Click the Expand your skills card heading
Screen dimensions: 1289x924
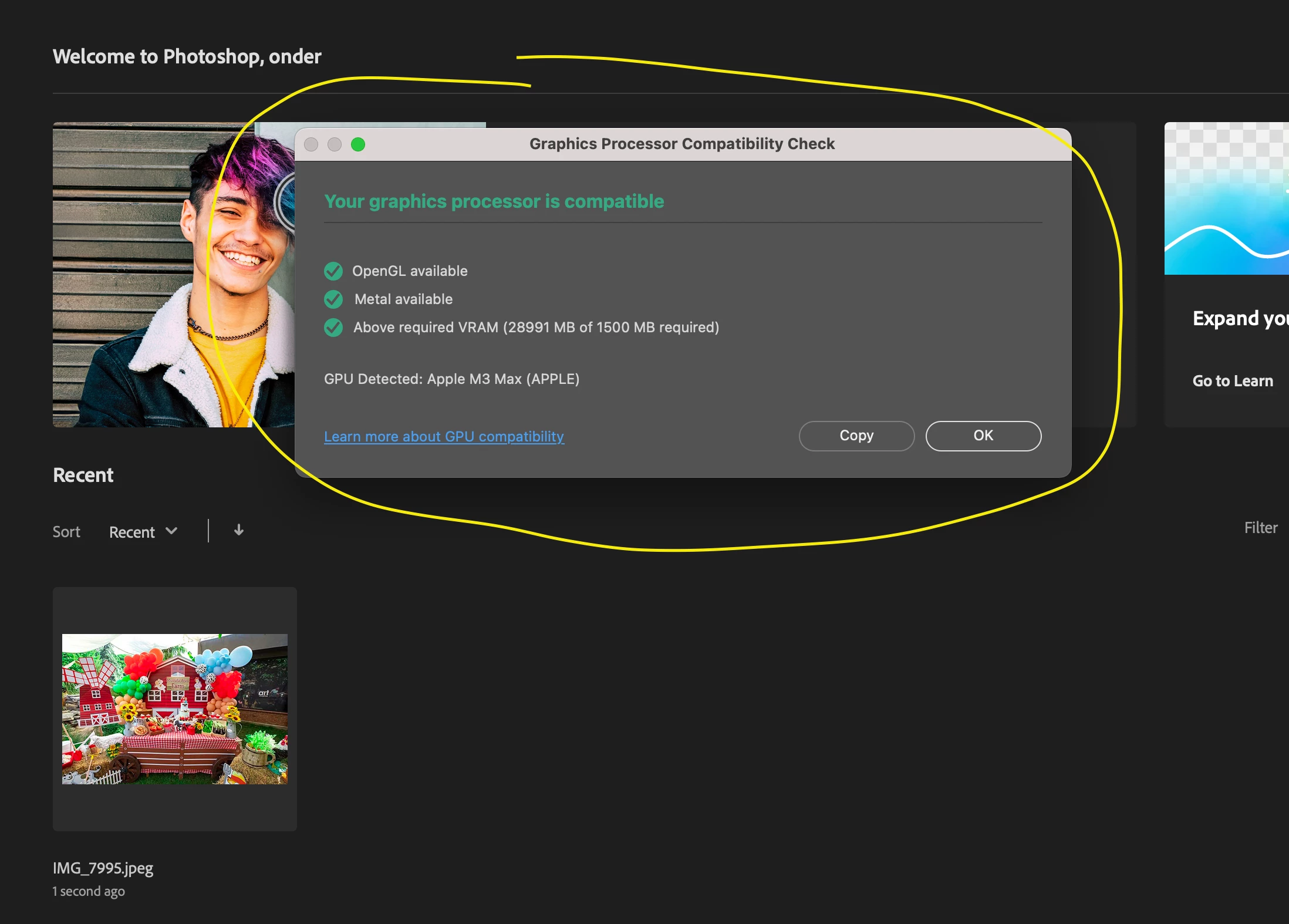pos(1240,318)
